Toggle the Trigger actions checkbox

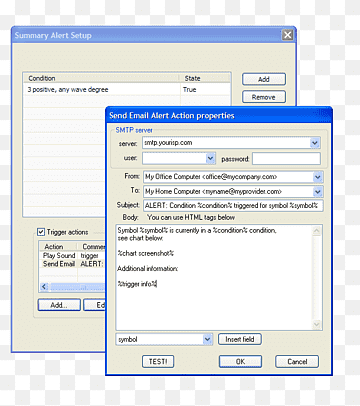pyautogui.click(x=41, y=232)
